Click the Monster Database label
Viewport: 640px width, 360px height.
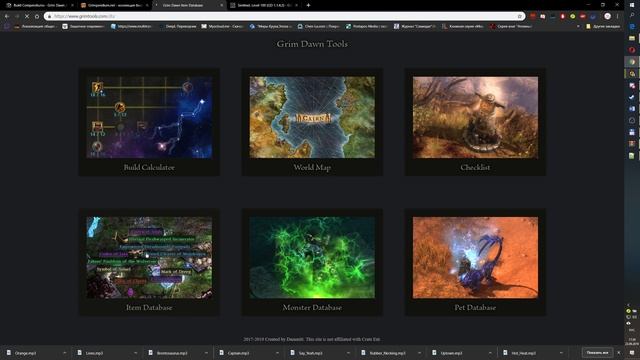pyautogui.click(x=312, y=307)
